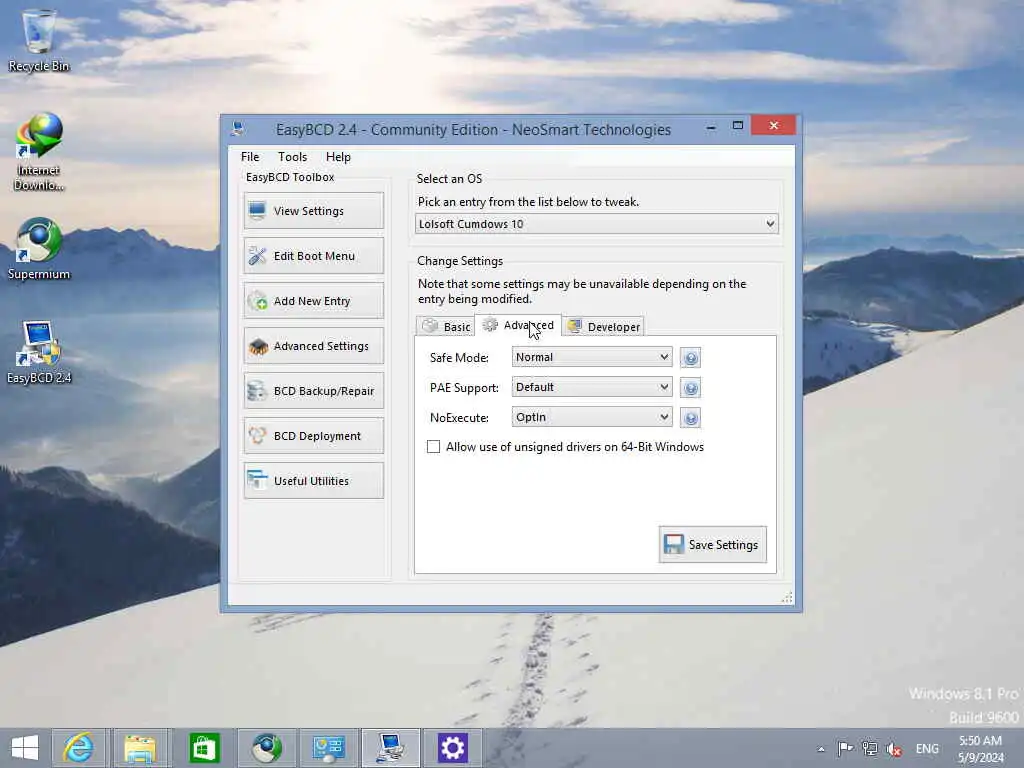Click the NoExecute help icon
Viewport: 1024px width, 768px height.
pyautogui.click(x=690, y=418)
